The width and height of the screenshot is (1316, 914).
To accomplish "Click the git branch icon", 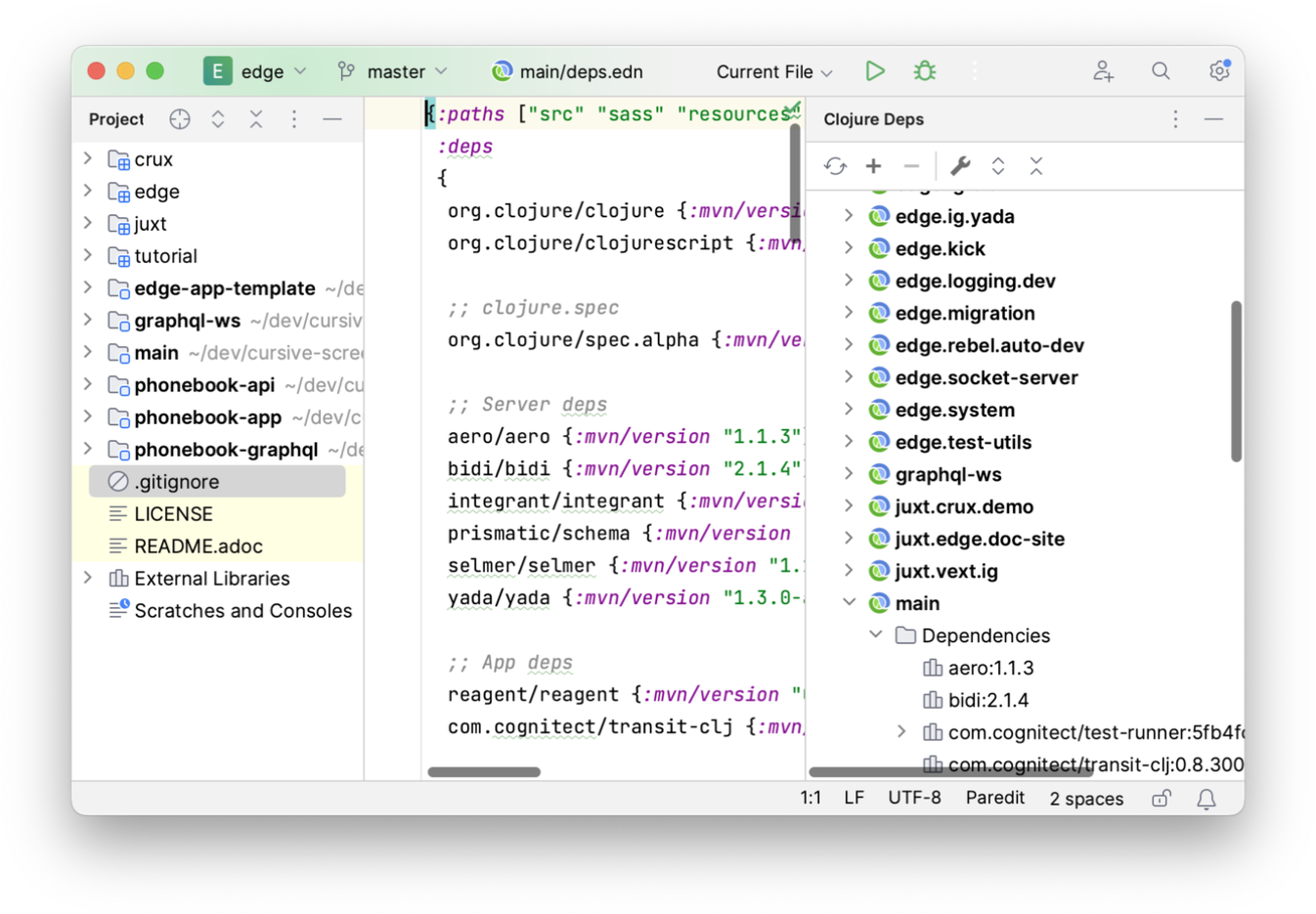I will [x=346, y=71].
